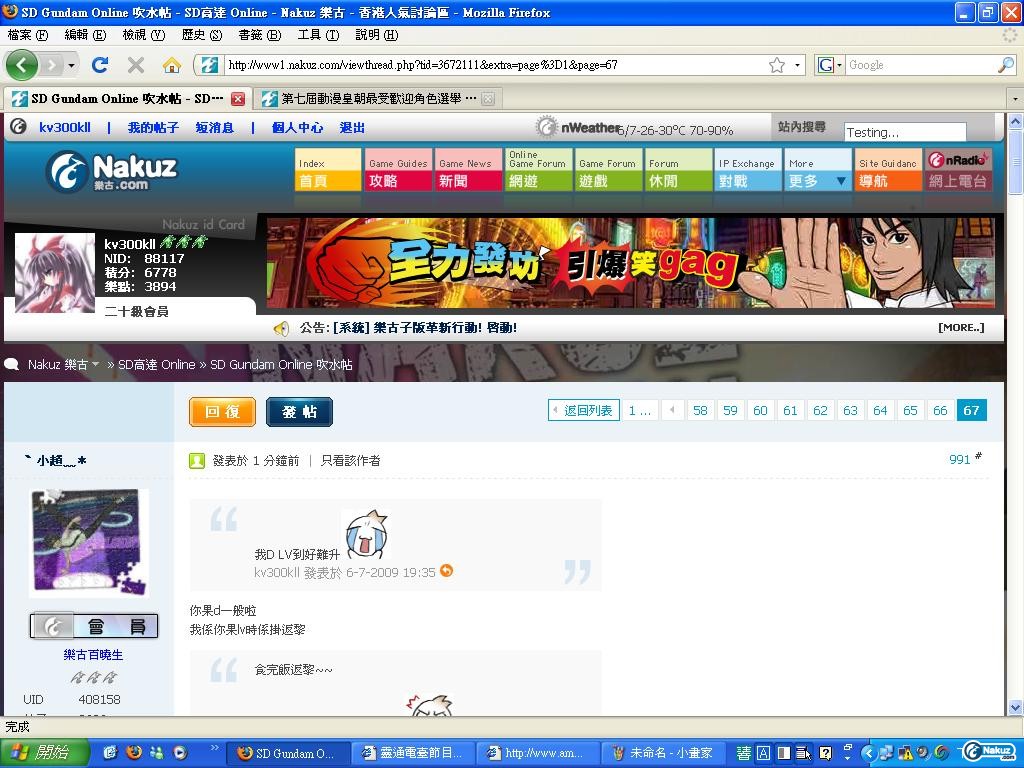Click the crying emoticon in the quote
The width and height of the screenshot is (1024, 768).
(x=367, y=534)
